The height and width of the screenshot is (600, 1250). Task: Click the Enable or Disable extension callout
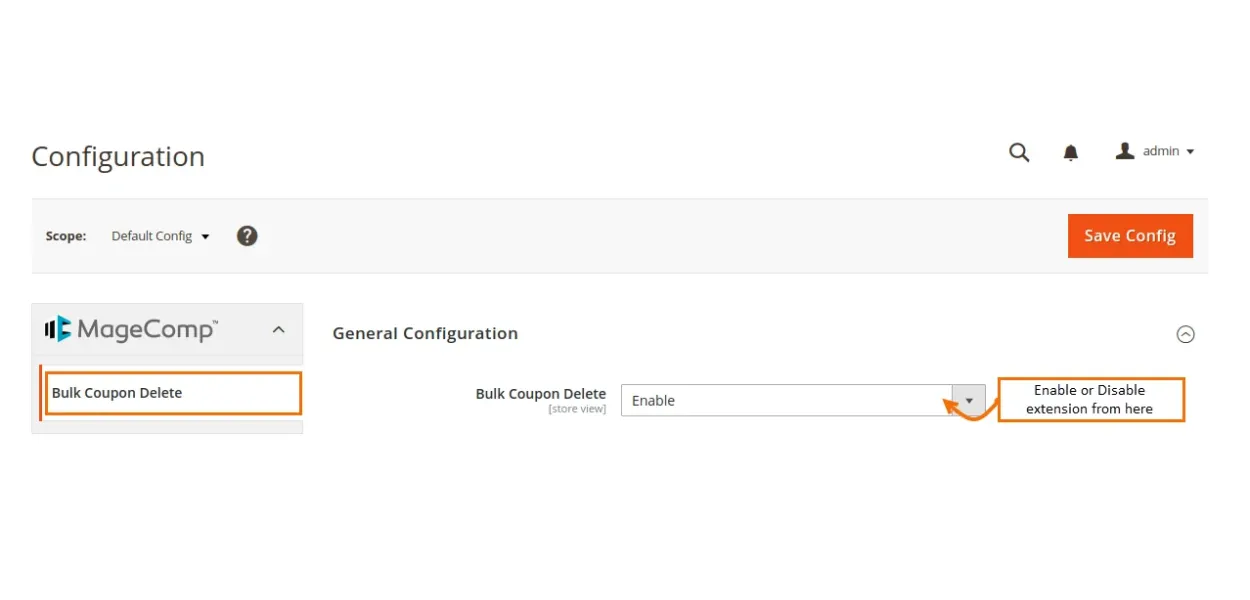[x=1090, y=399]
